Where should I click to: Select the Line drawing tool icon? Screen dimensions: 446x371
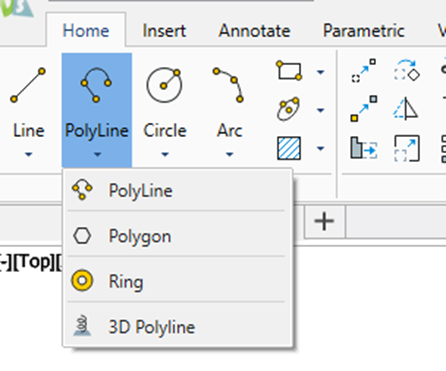click(x=28, y=85)
